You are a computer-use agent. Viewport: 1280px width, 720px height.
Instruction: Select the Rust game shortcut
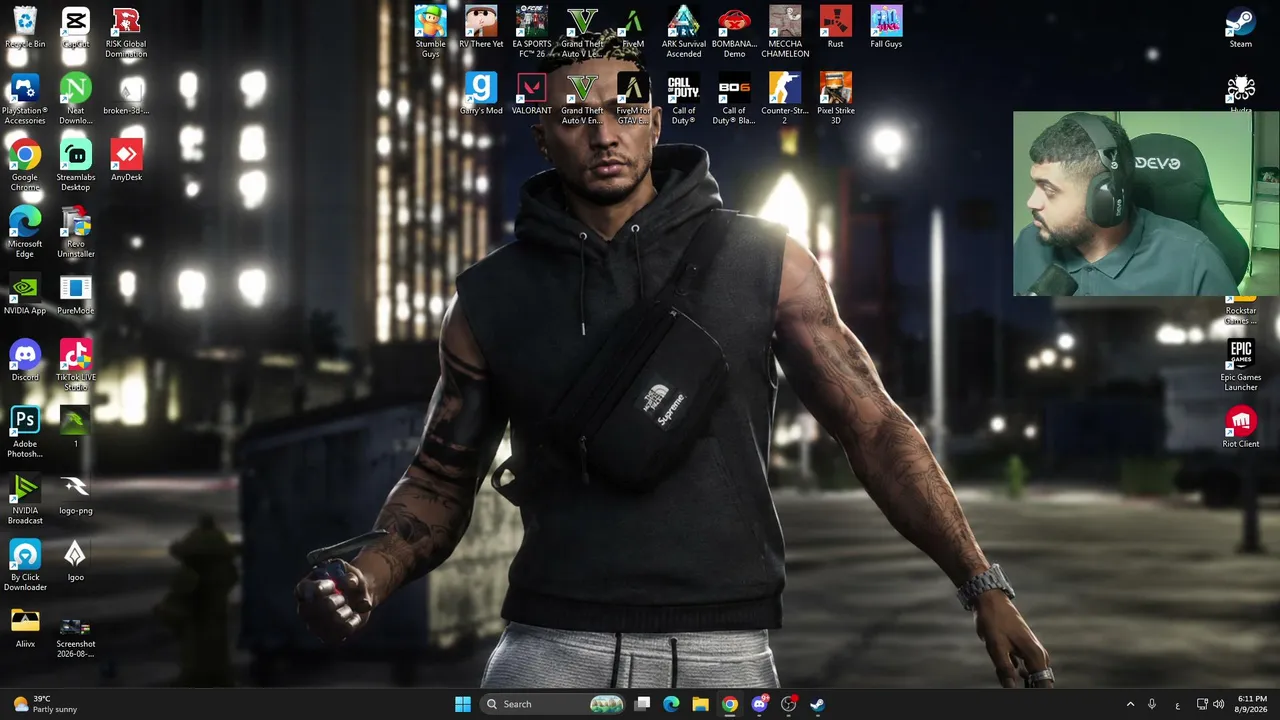836,28
